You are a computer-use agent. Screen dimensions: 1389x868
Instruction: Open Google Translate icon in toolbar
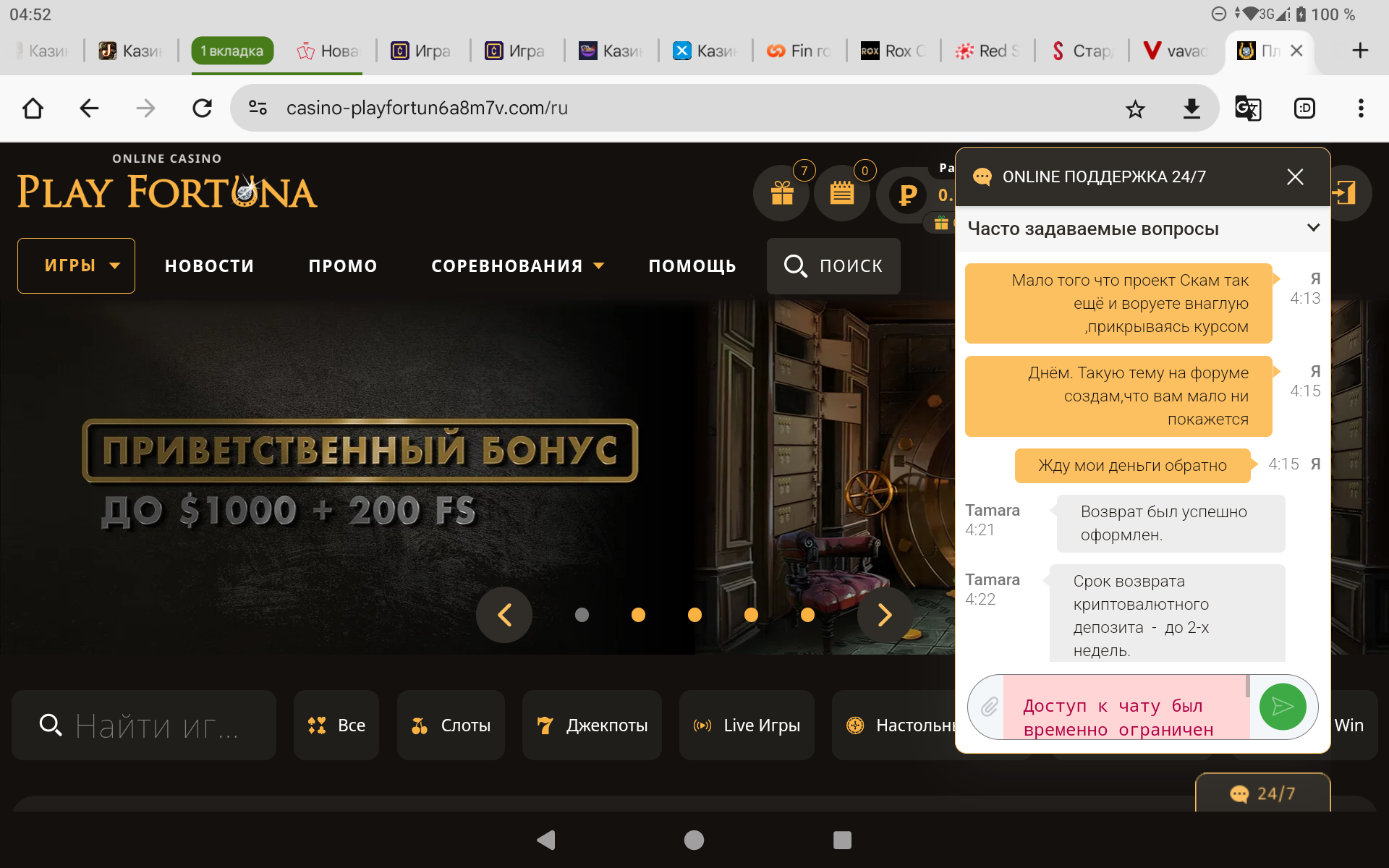1247,109
